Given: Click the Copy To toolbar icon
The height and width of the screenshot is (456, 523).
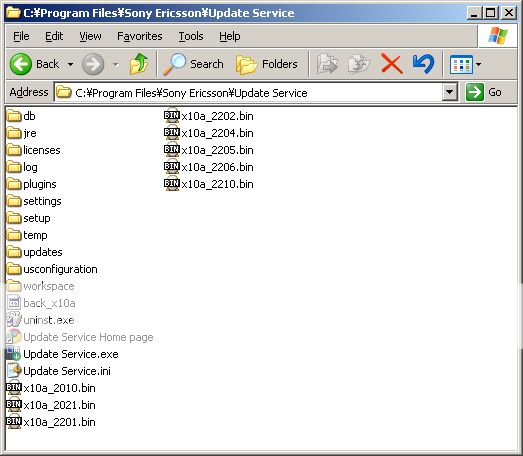Looking at the screenshot, I should (359, 64).
